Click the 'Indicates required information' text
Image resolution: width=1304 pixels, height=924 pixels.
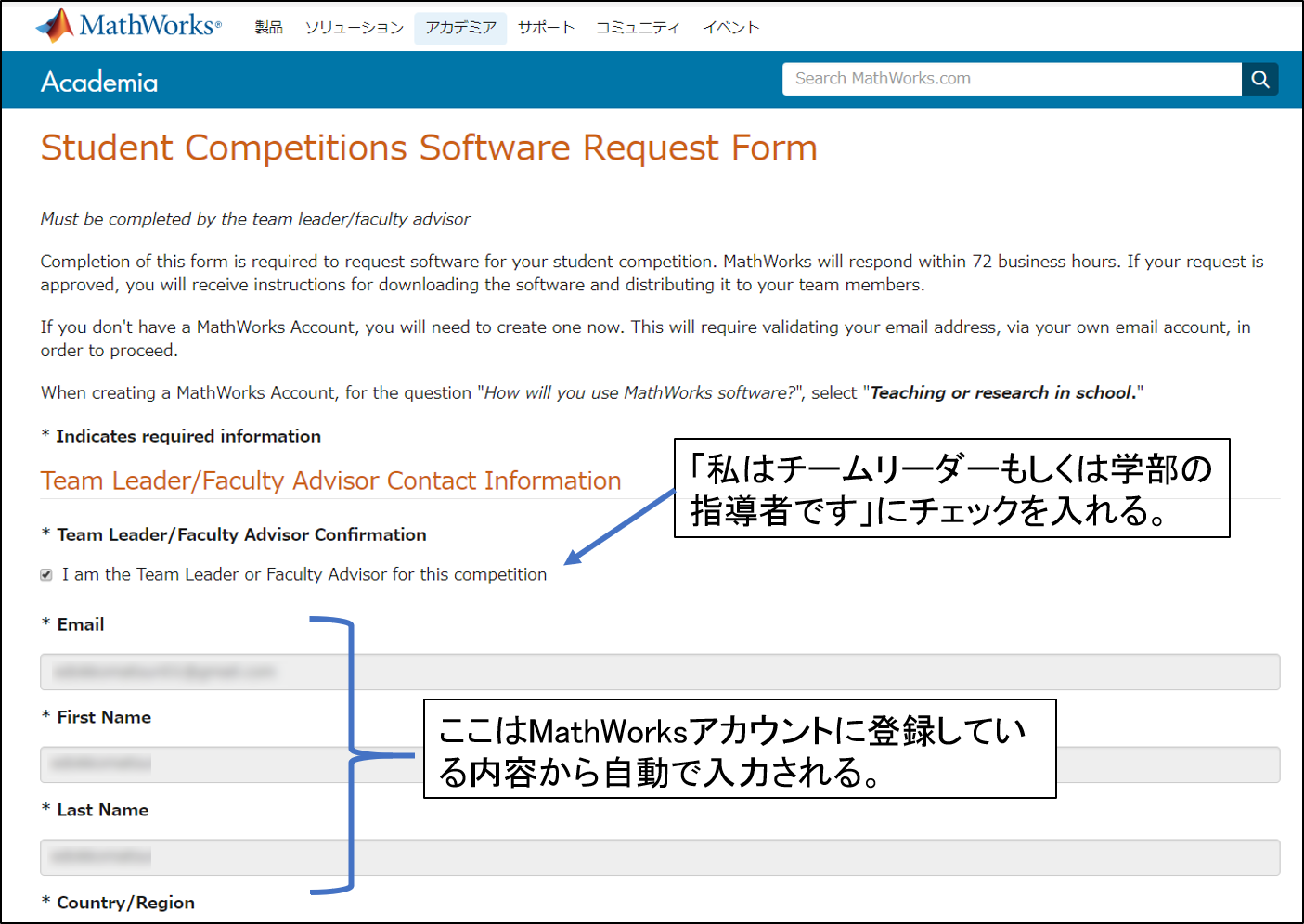pyautogui.click(x=188, y=436)
